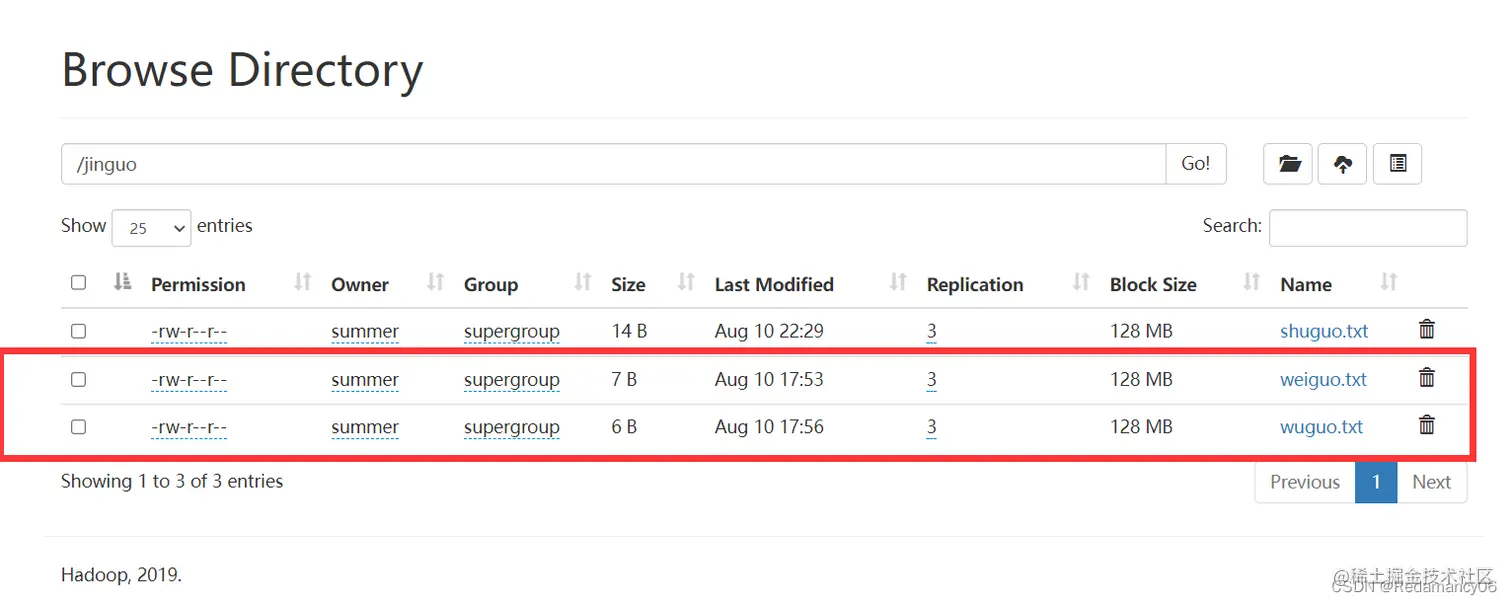Go to pagination page 1

click(1376, 482)
